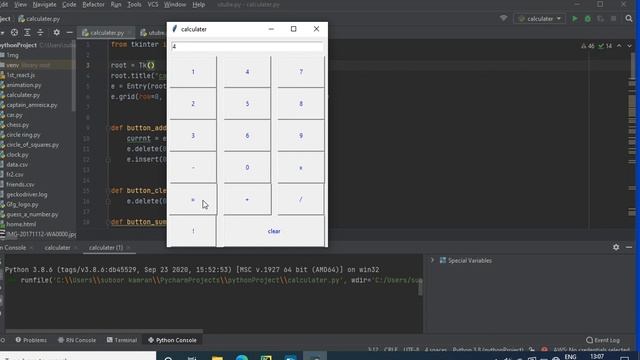The image size is (640, 360).
Task: Select opened file via the project crosshair icon
Action: point(14,32)
